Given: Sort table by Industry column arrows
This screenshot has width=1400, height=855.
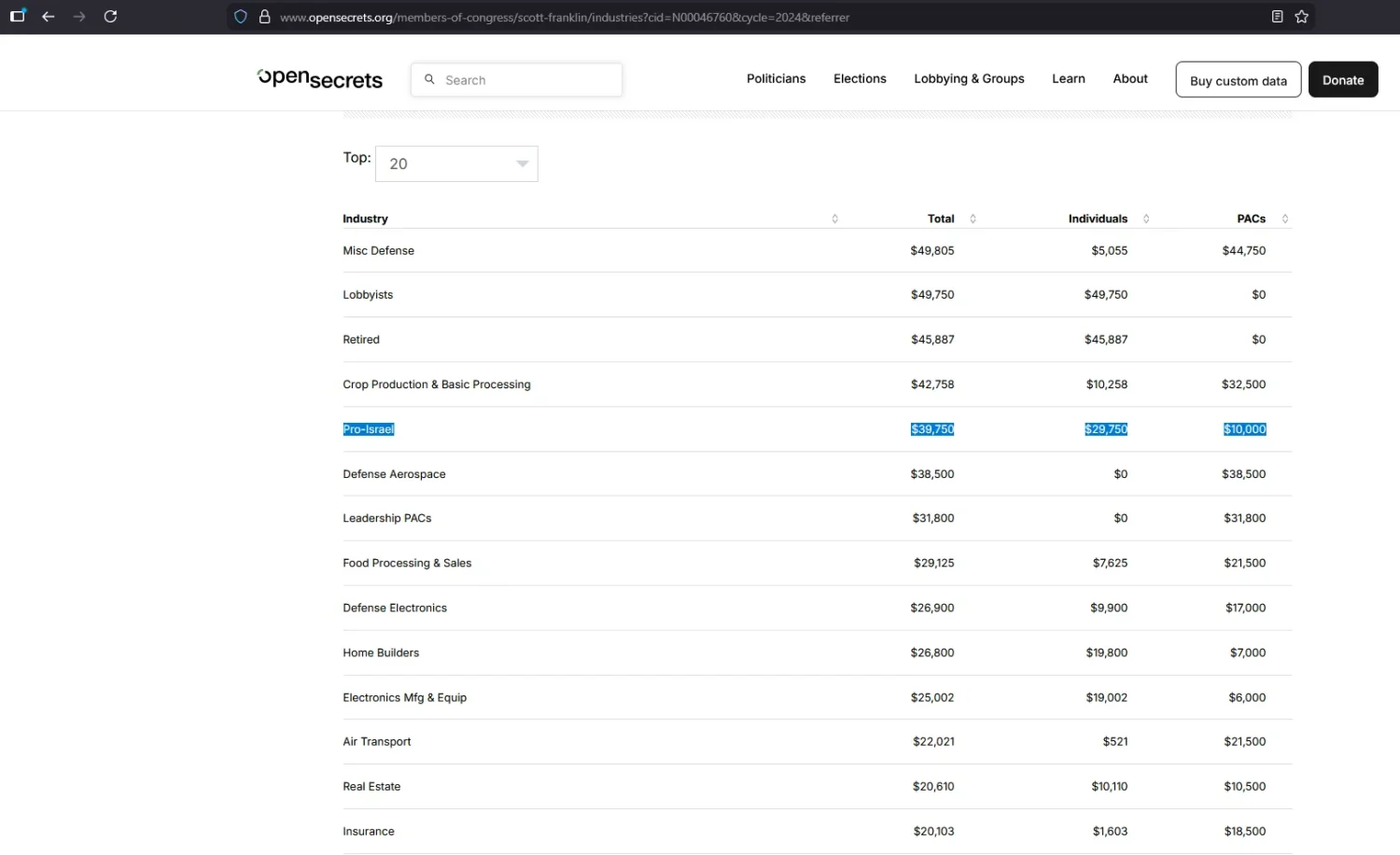Looking at the screenshot, I should tap(835, 218).
